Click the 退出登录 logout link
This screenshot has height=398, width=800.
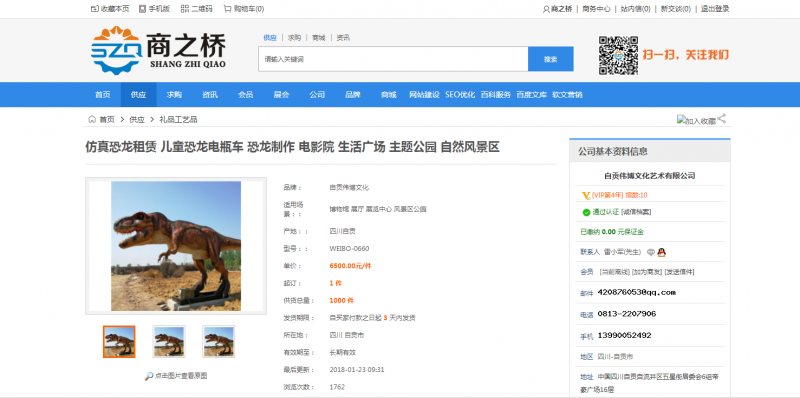[715, 9]
